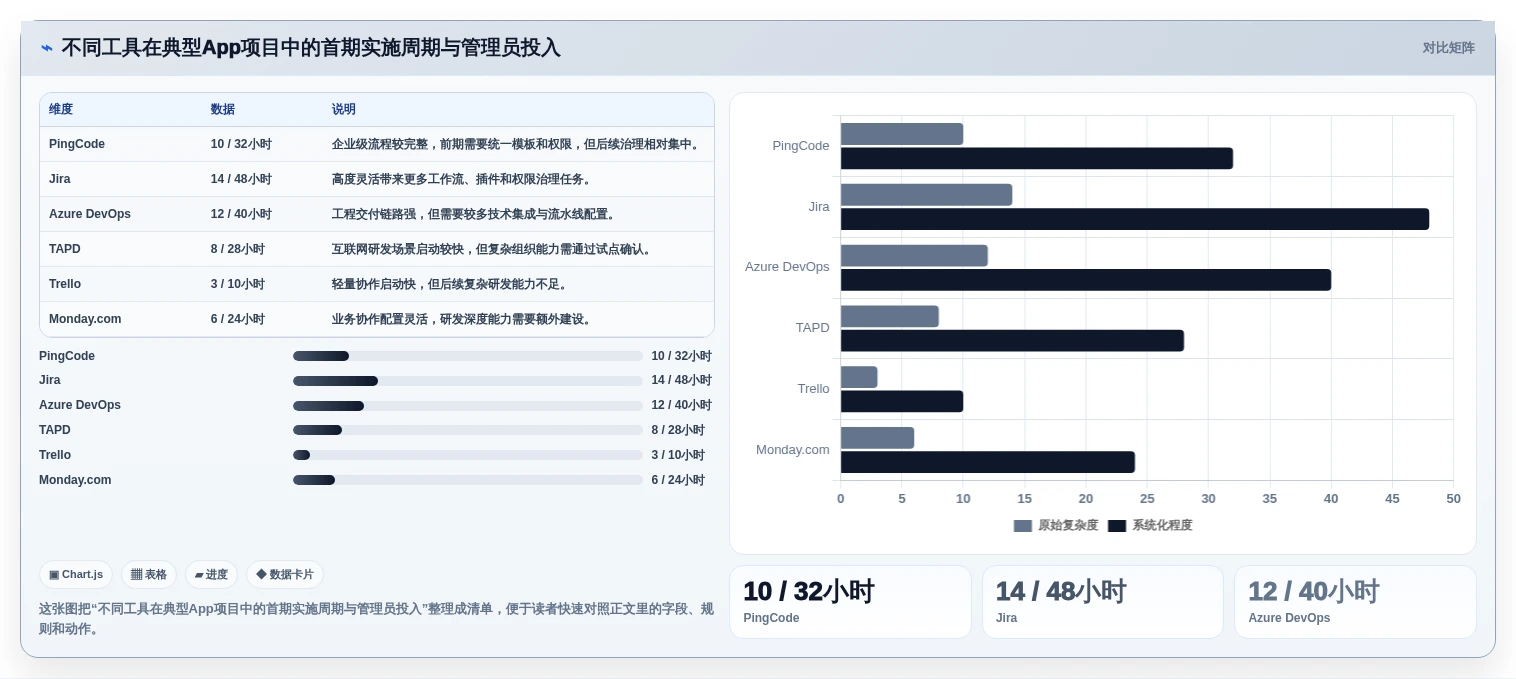Click the PingCode dark bar in chart
The image size is (1516, 679).
[1037, 158]
